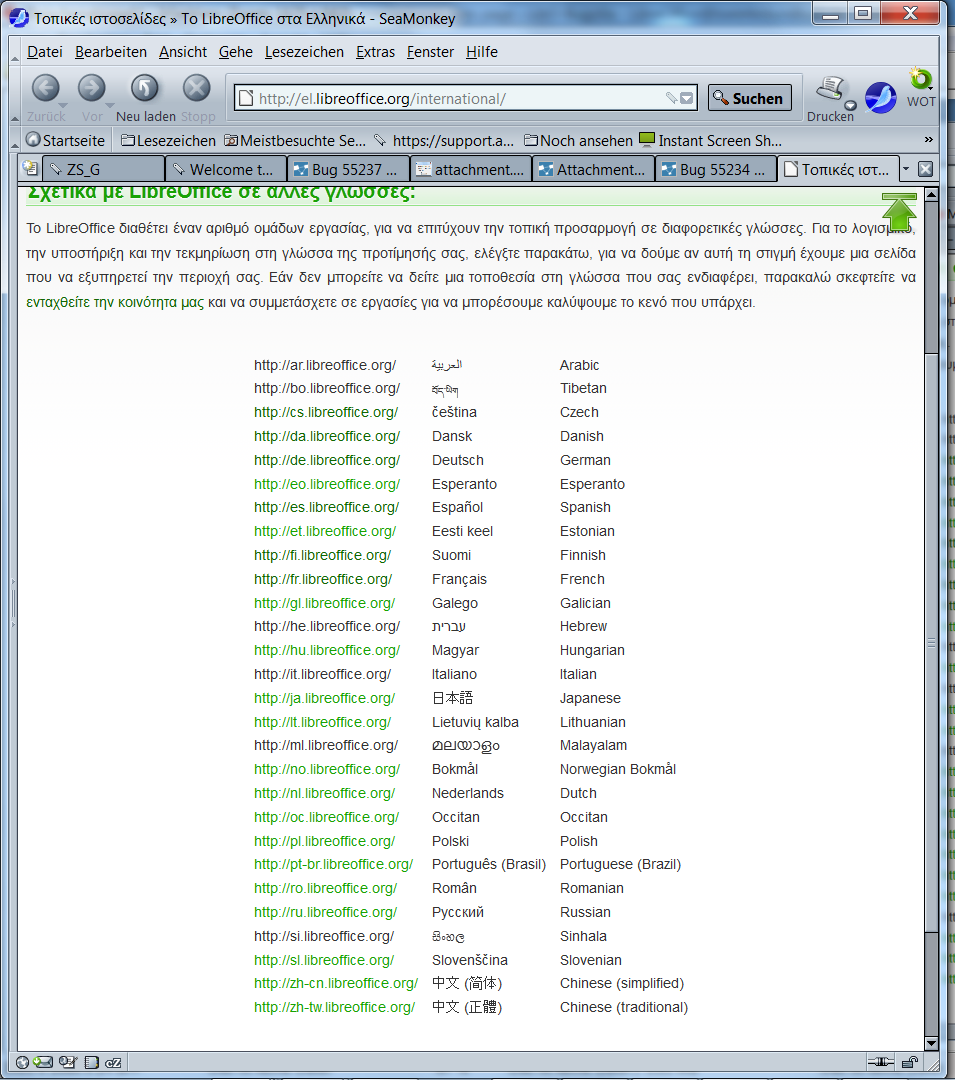The image size is (955, 1080).
Task: Click the WOT reputation icon
Action: coord(920,81)
